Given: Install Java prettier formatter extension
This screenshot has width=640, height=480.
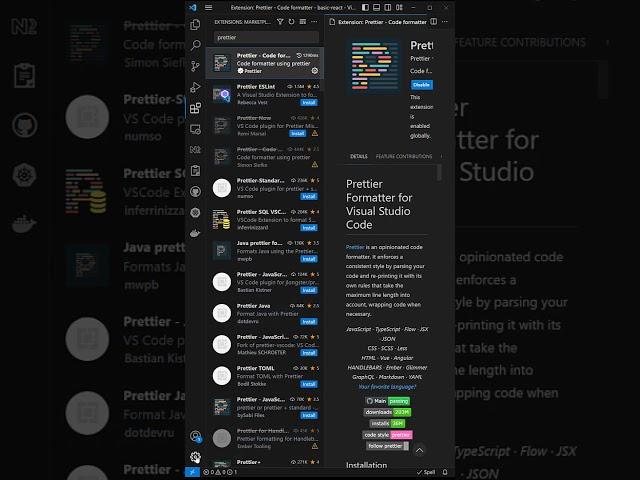Looking at the screenshot, I should tap(309, 259).
